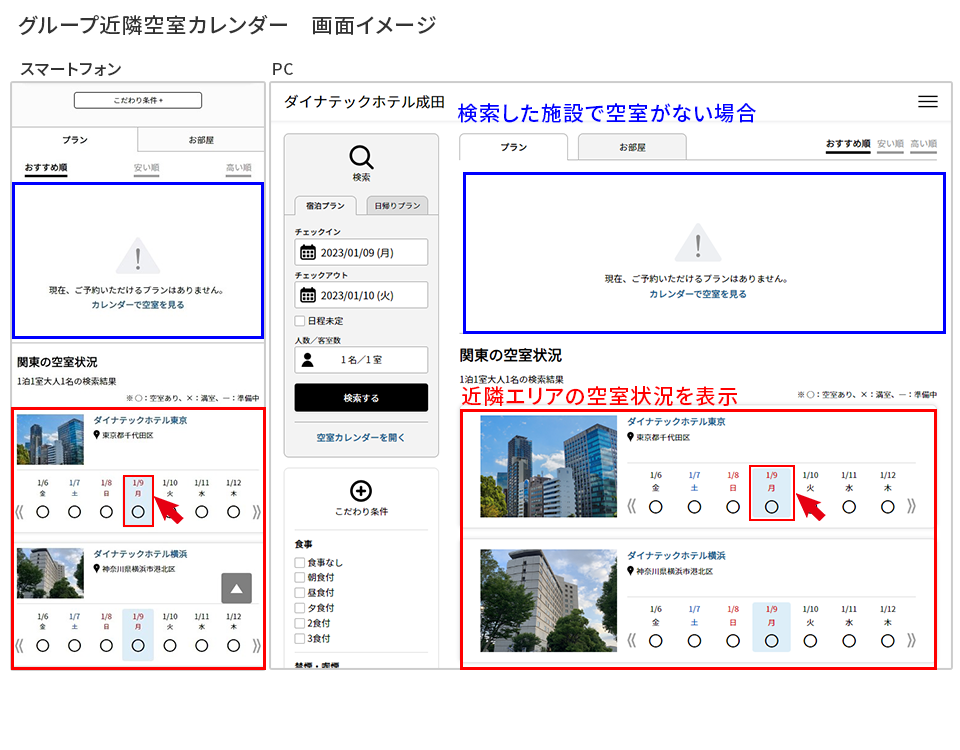Open the hamburger menu in PC view
This screenshot has width=960, height=750.
928,102
